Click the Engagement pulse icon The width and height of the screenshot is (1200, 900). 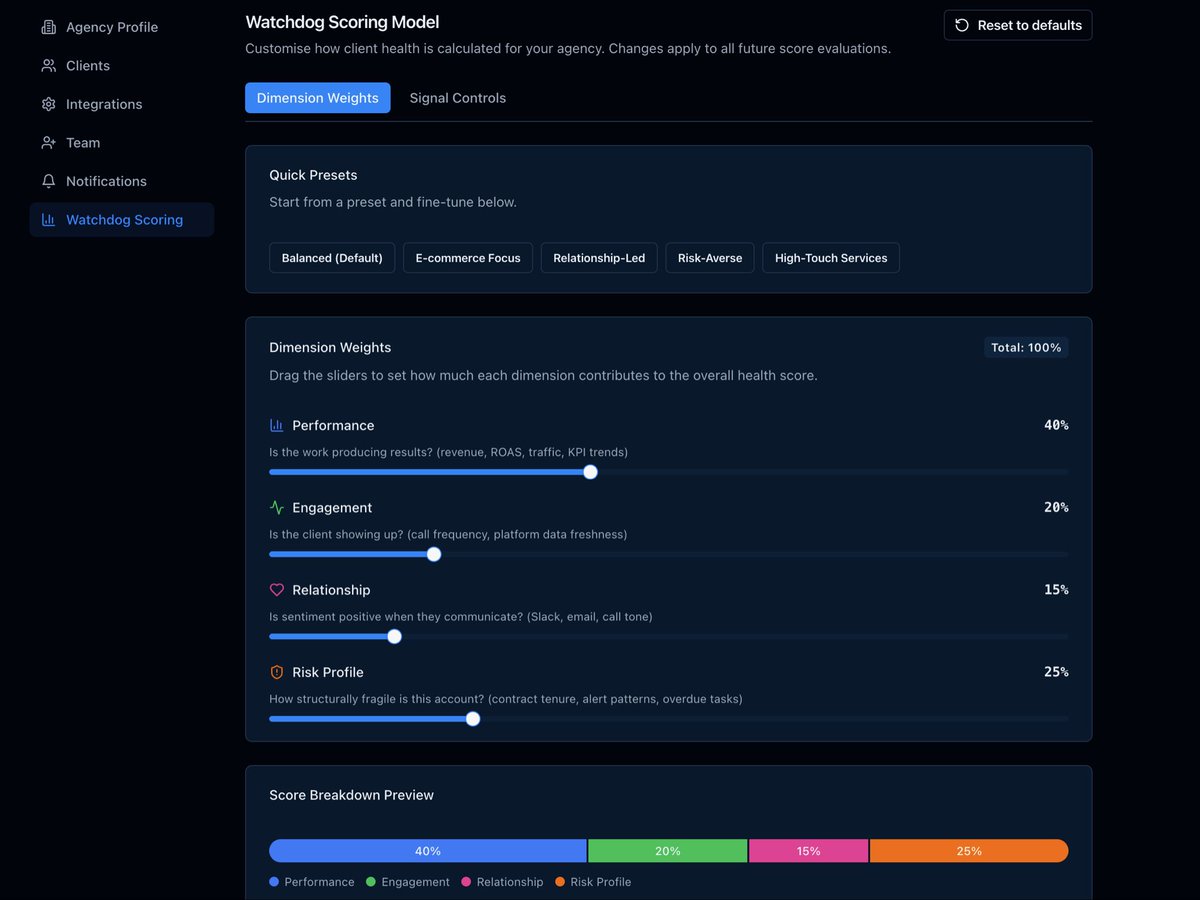click(x=277, y=507)
